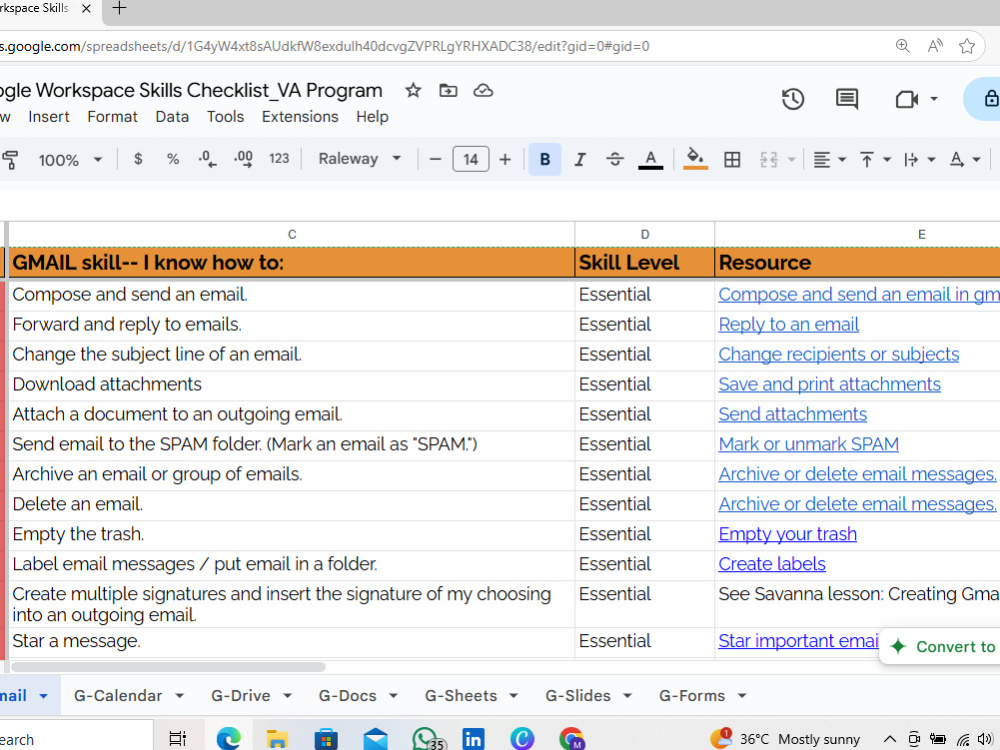This screenshot has width=1000, height=750.
Task: Zoom page icon in address bar
Action: pyautogui.click(x=902, y=46)
